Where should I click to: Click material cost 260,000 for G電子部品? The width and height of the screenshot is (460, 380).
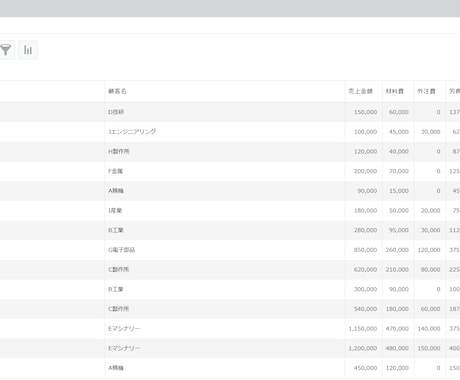click(x=397, y=250)
